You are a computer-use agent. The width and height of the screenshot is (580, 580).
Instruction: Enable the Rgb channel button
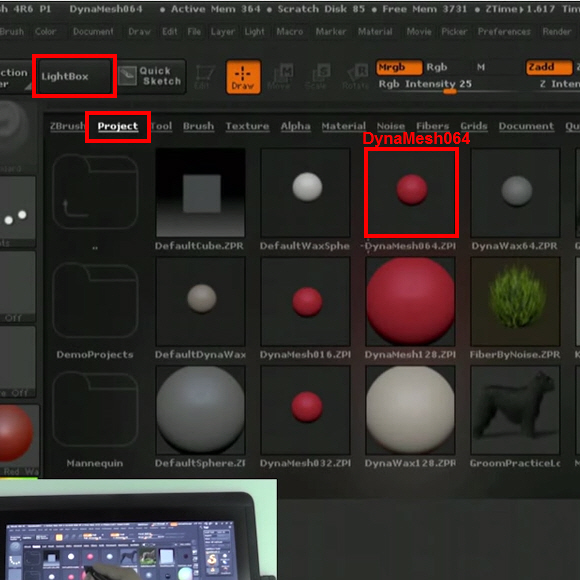click(437, 67)
